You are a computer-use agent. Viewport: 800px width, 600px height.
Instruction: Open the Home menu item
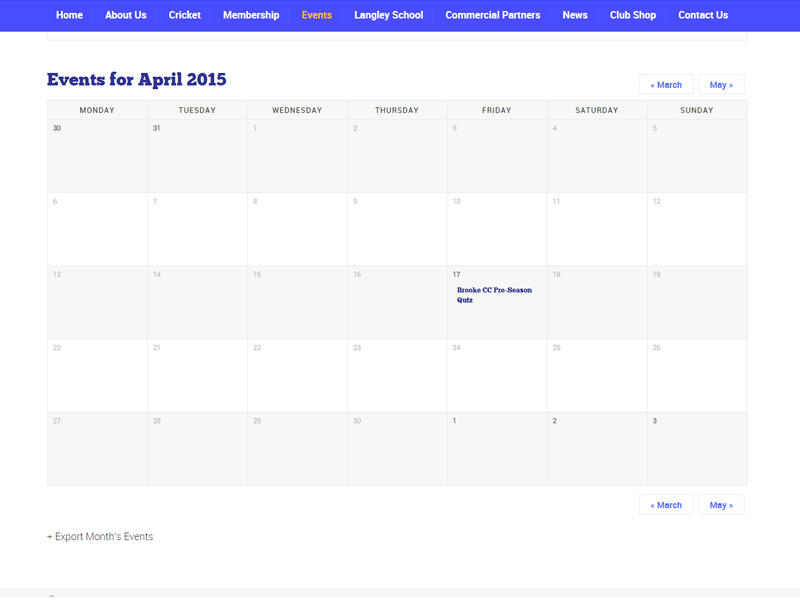(69, 15)
